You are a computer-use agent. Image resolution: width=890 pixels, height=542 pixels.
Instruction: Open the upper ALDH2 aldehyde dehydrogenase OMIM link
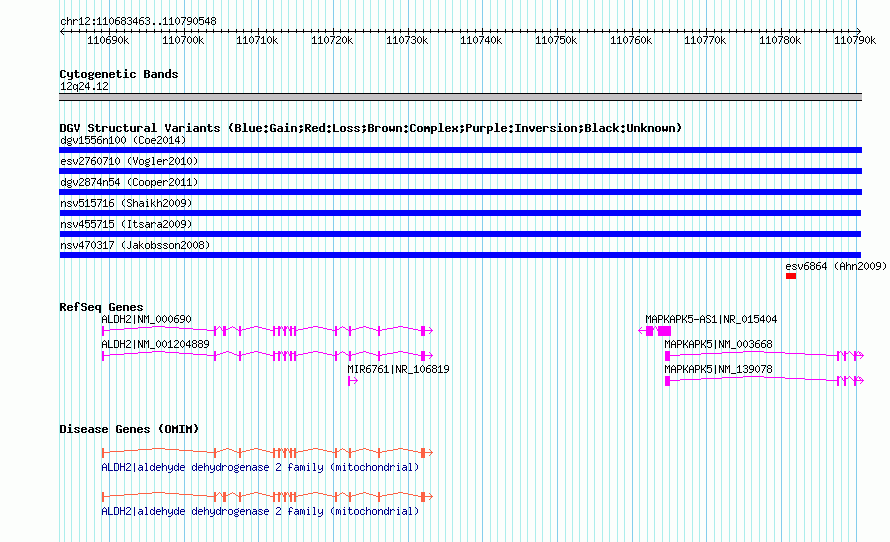coord(260,467)
